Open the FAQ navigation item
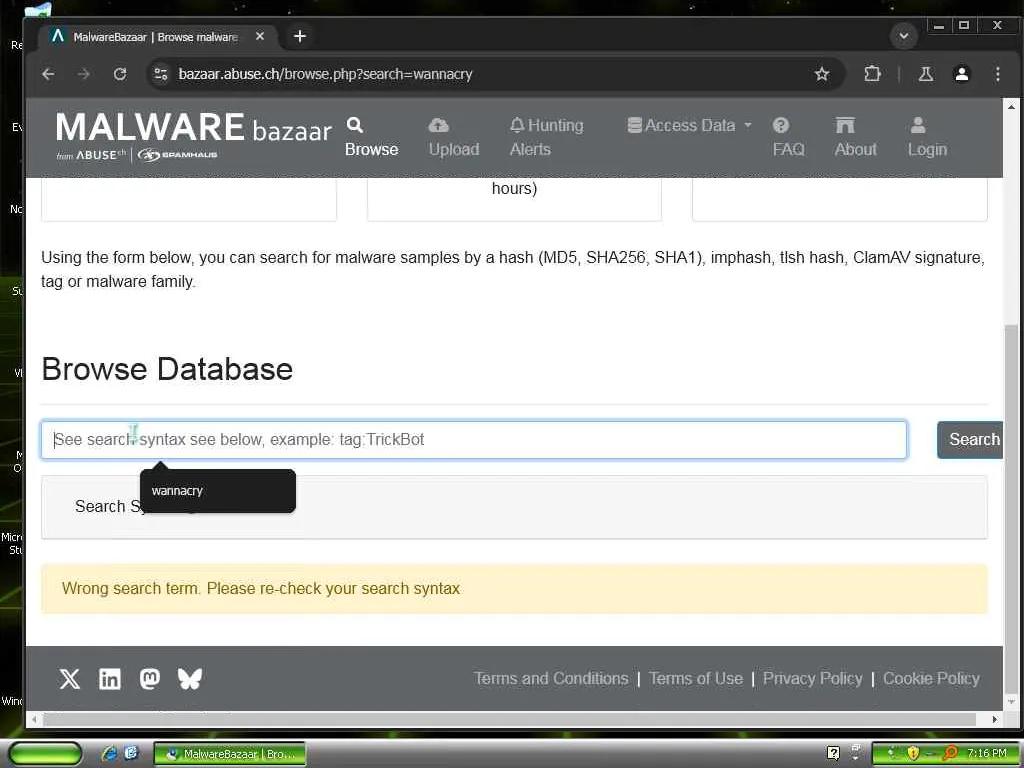 pos(788,138)
